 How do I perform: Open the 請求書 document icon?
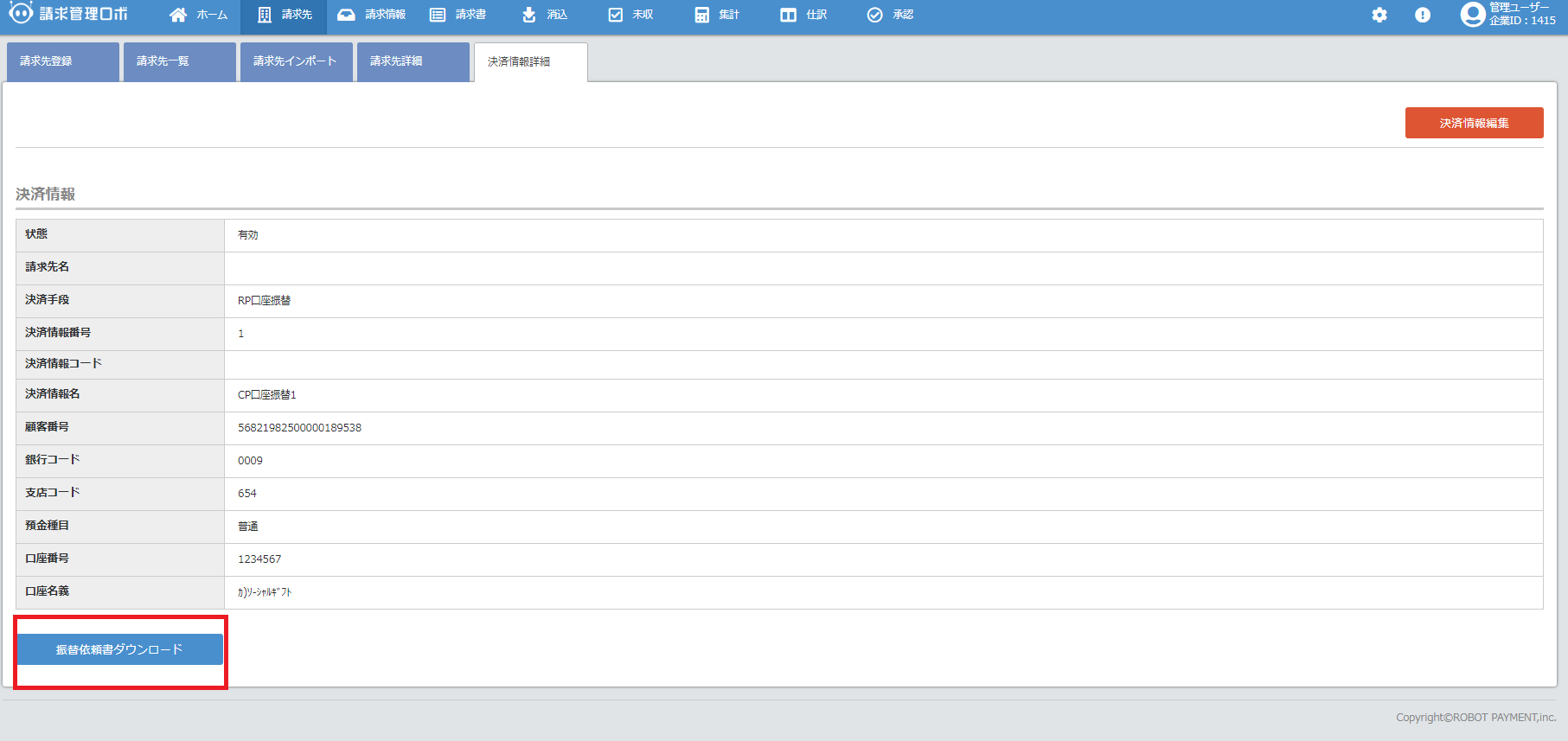point(438,15)
